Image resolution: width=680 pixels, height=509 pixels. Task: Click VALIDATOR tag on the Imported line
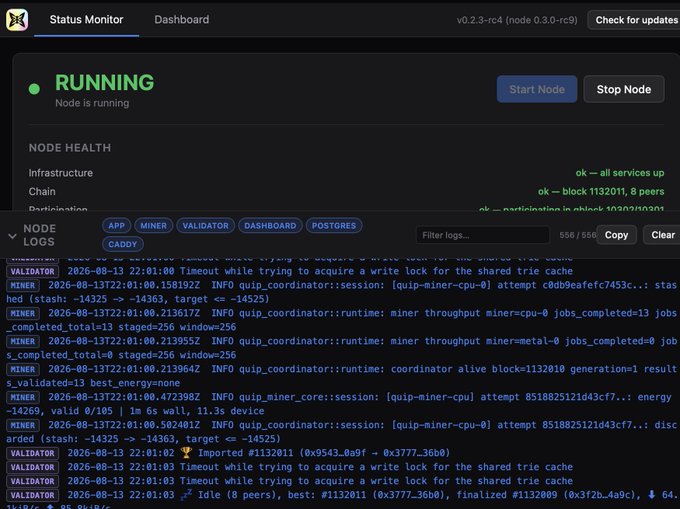coord(33,453)
